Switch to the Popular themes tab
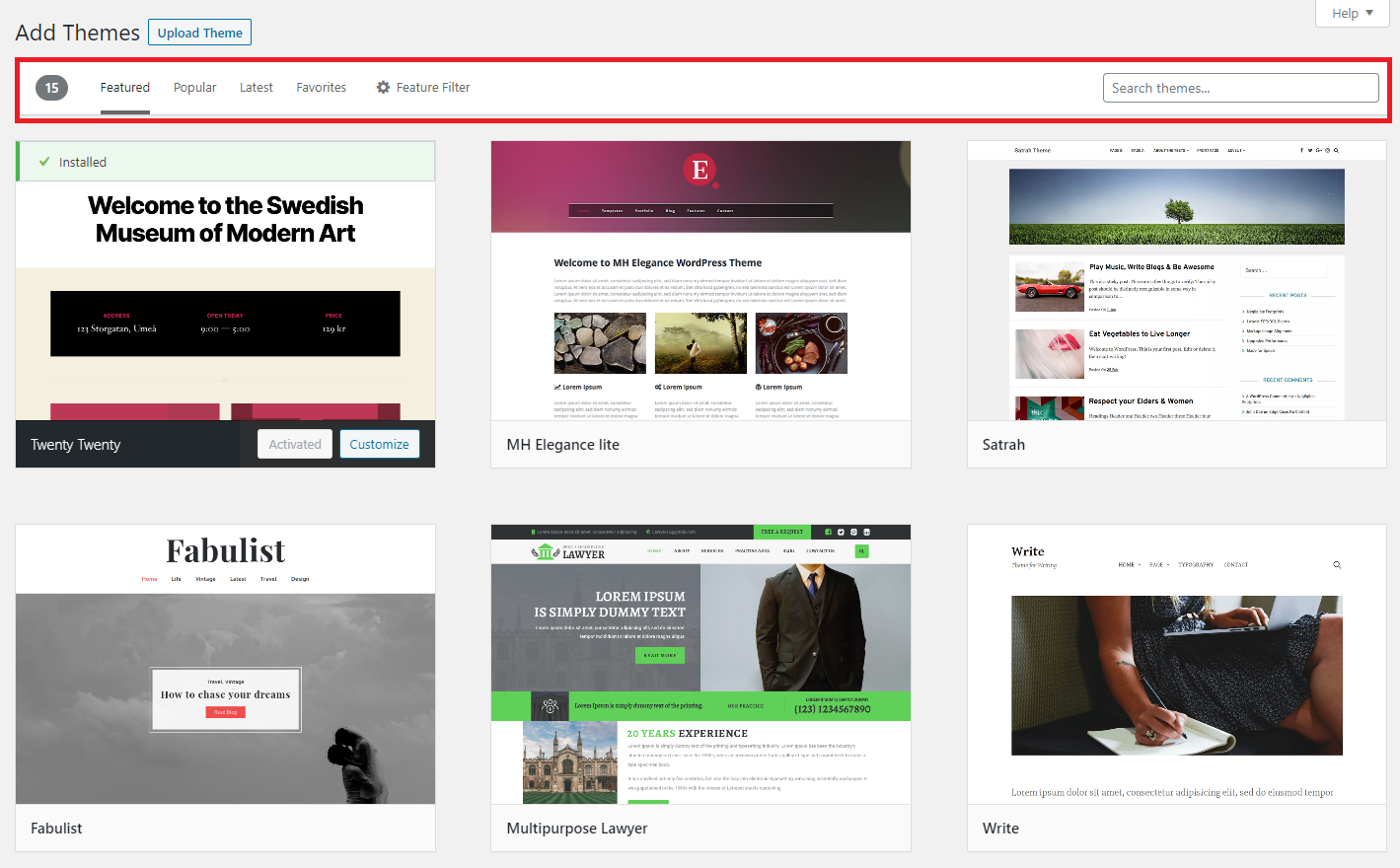Viewport: 1400px width, 868px height. click(x=194, y=87)
